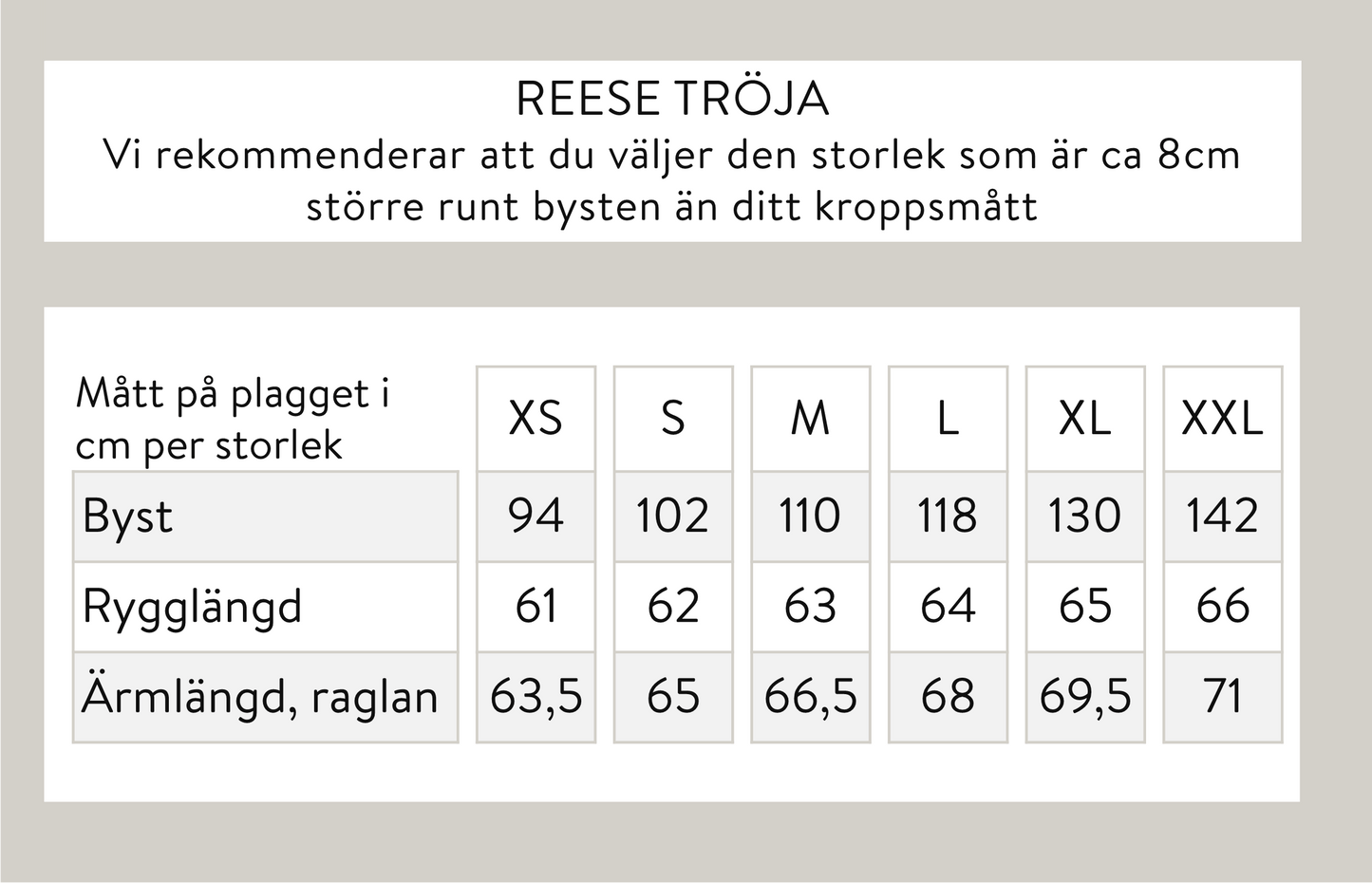The image size is (1372, 883).
Task: Click the Rygglängd value 66 for XXL
Action: click(1222, 607)
